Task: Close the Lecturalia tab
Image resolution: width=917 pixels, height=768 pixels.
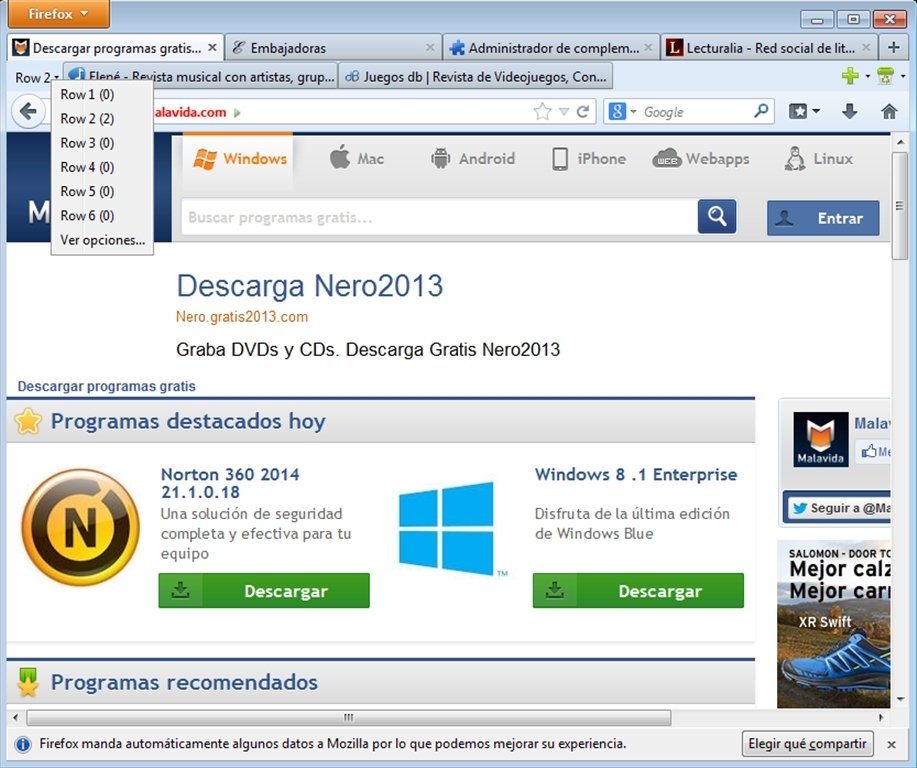Action: pyautogui.click(x=866, y=47)
